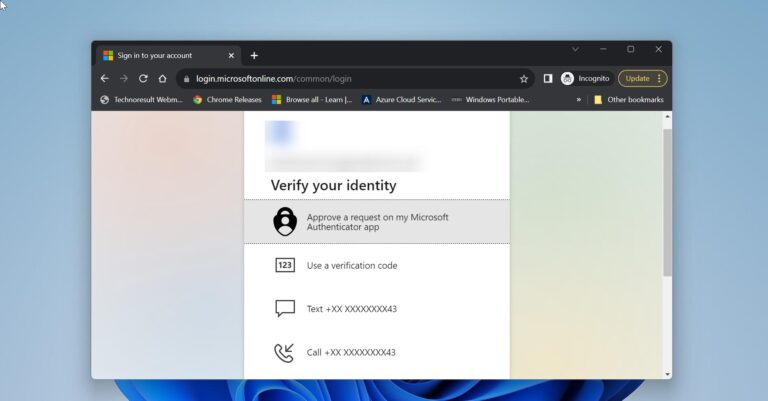Viewport: 768px width, 401px height.
Task: Click the page scrollbar thumb
Action: tap(667, 202)
